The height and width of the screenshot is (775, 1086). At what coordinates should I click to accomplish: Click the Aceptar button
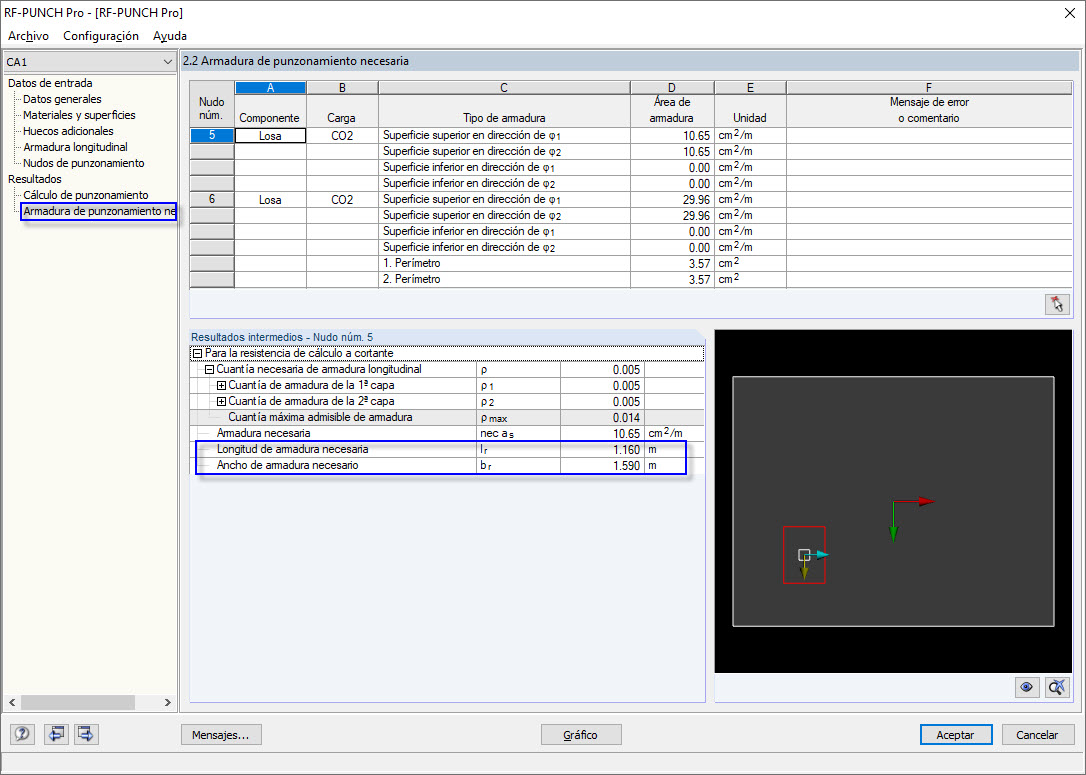[956, 734]
